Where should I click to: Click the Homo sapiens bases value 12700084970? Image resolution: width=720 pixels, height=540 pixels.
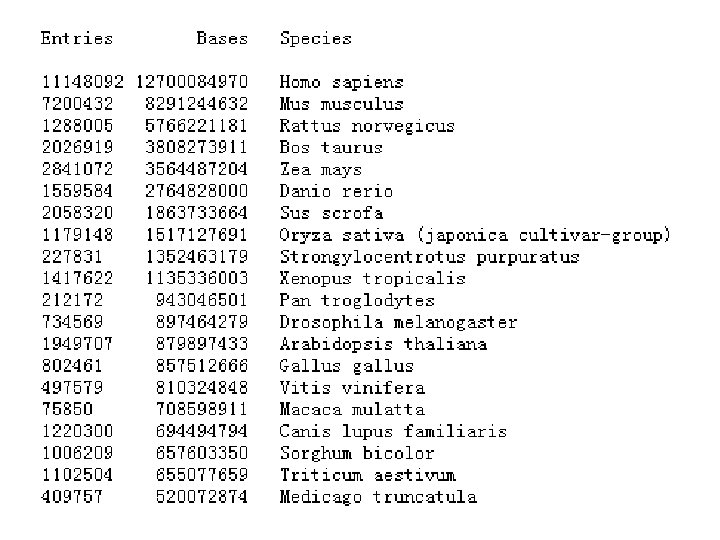(191, 82)
